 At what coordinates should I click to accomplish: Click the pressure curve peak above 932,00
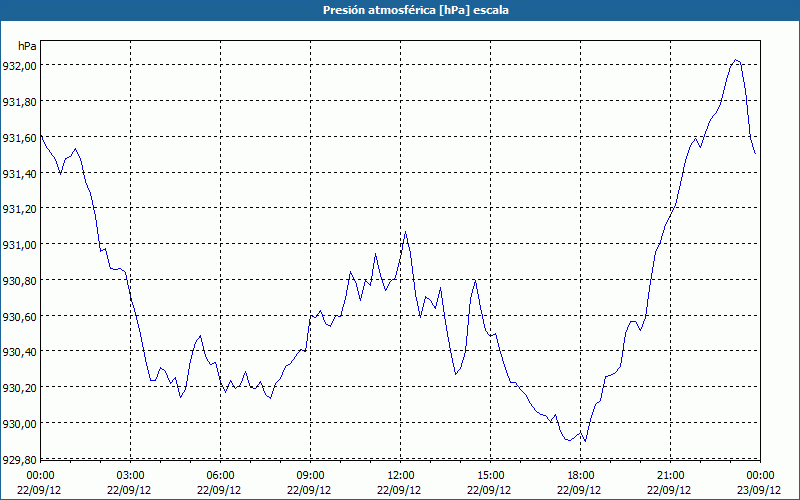pos(735,60)
